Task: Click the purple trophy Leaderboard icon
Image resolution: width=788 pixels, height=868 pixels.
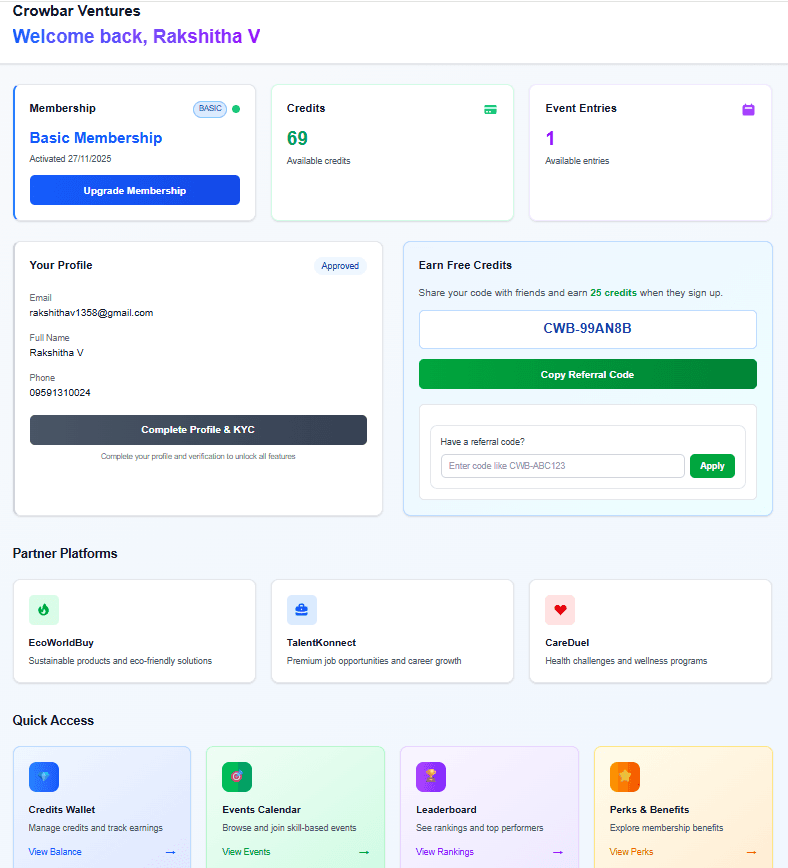Action: pyautogui.click(x=431, y=776)
